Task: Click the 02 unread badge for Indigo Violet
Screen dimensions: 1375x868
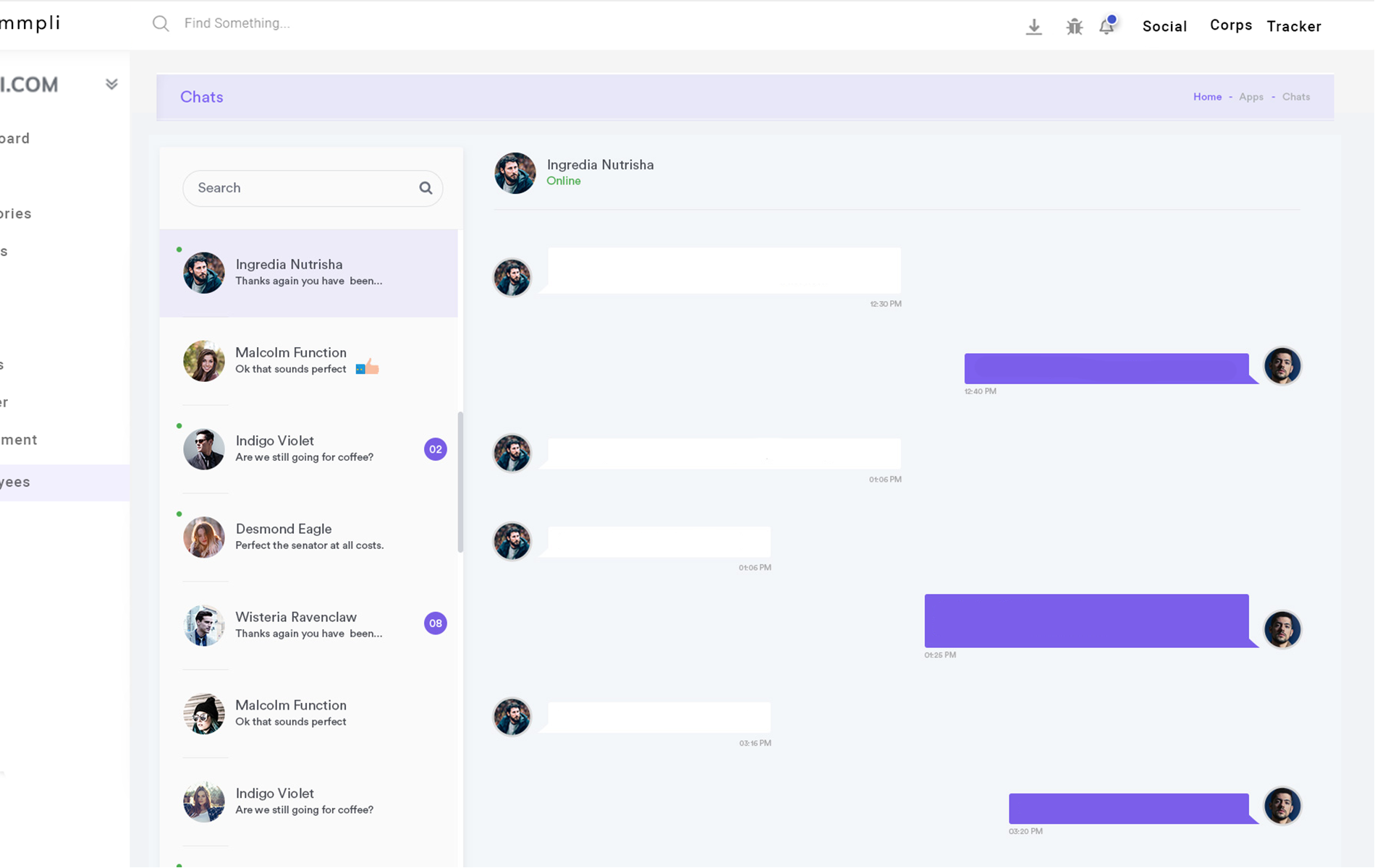Action: click(435, 449)
